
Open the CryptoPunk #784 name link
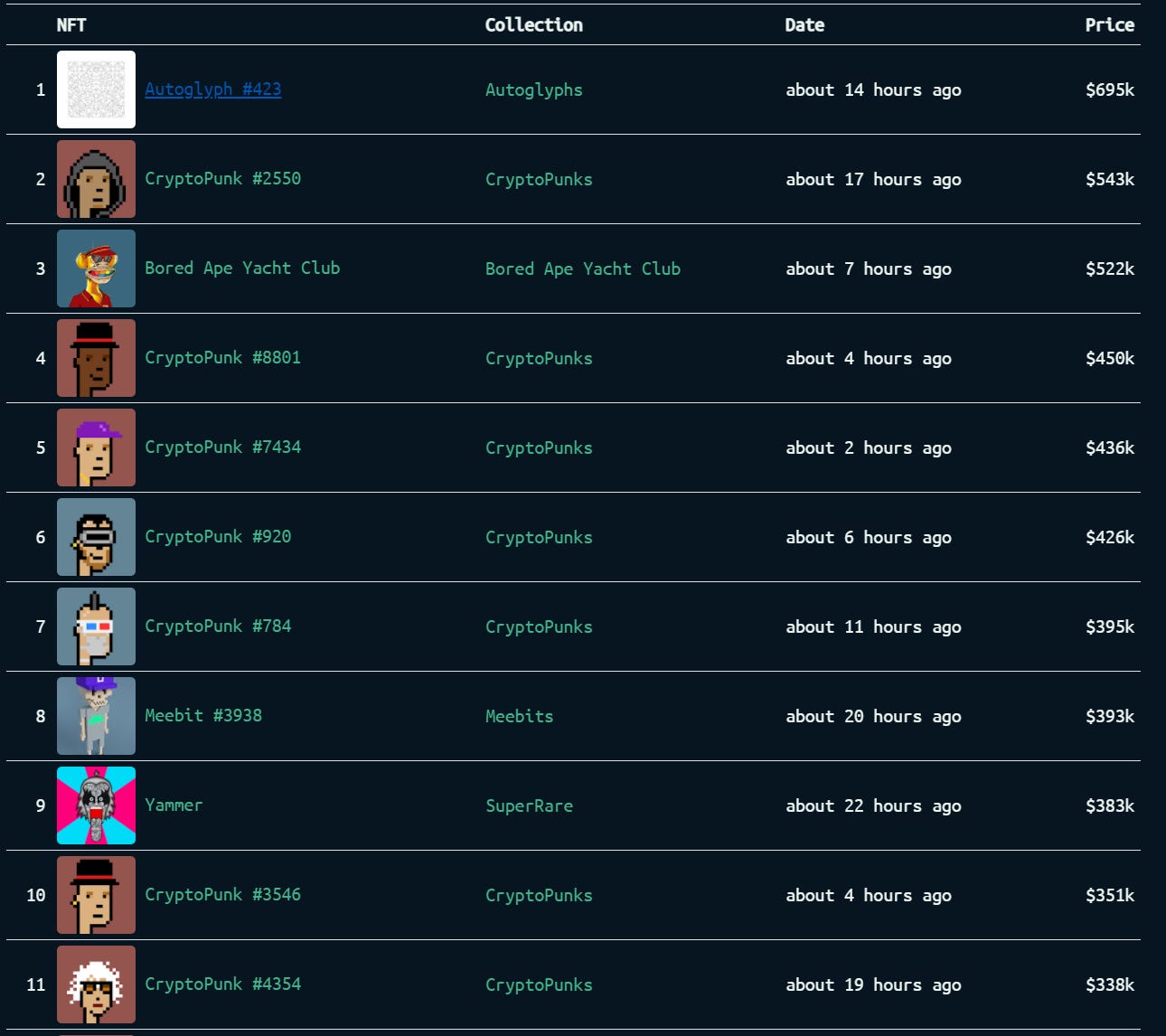(218, 626)
